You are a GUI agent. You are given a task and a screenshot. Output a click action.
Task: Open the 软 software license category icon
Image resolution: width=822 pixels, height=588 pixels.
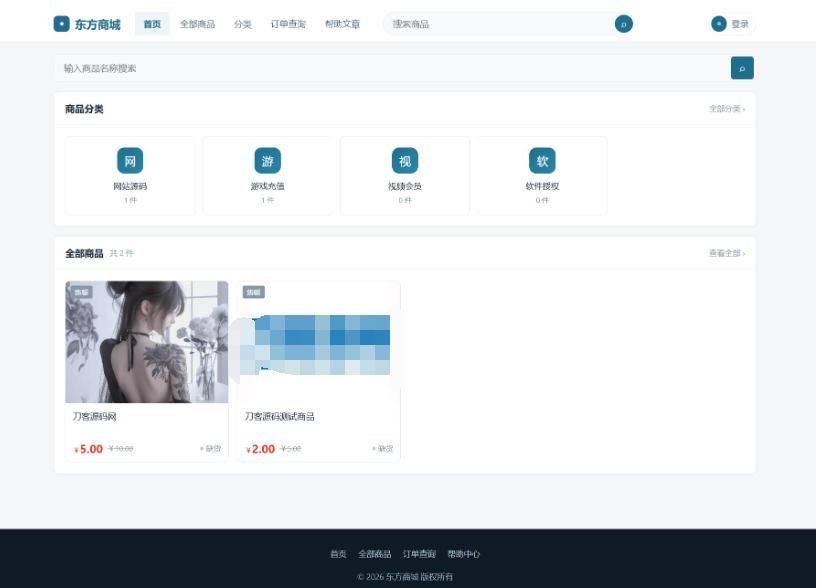pos(542,161)
